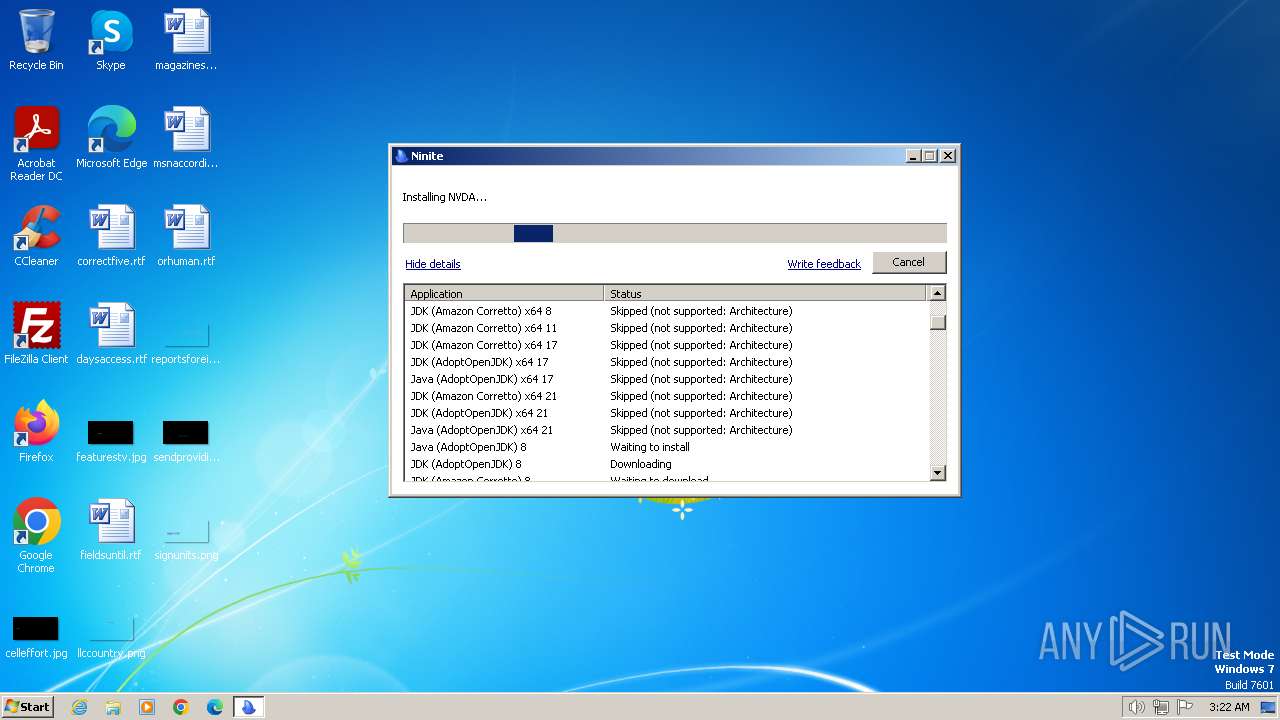Image resolution: width=1280 pixels, height=720 pixels.
Task: Click the Ninite title bar icon
Action: point(402,156)
